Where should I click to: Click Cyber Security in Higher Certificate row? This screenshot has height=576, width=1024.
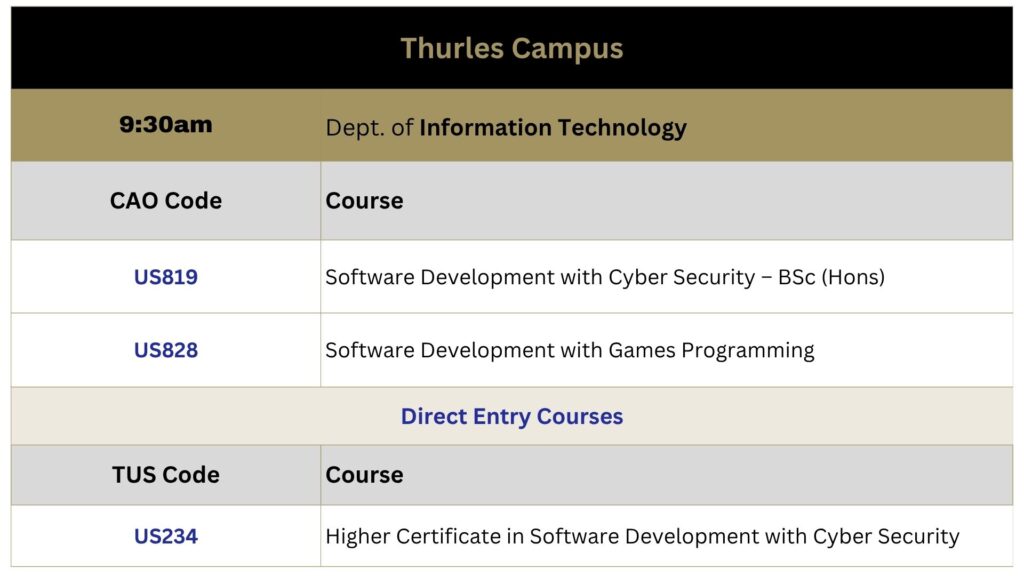coord(886,536)
